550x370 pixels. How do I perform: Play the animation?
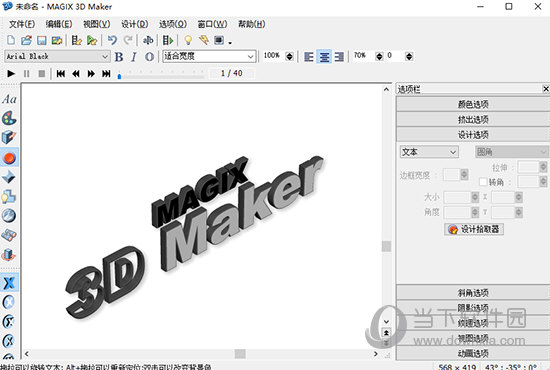pos(11,74)
